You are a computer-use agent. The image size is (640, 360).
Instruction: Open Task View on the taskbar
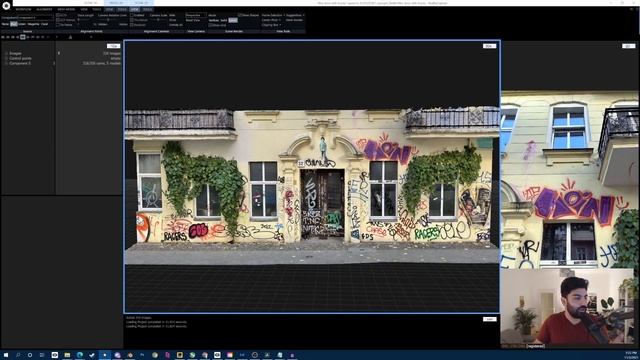pos(42,355)
